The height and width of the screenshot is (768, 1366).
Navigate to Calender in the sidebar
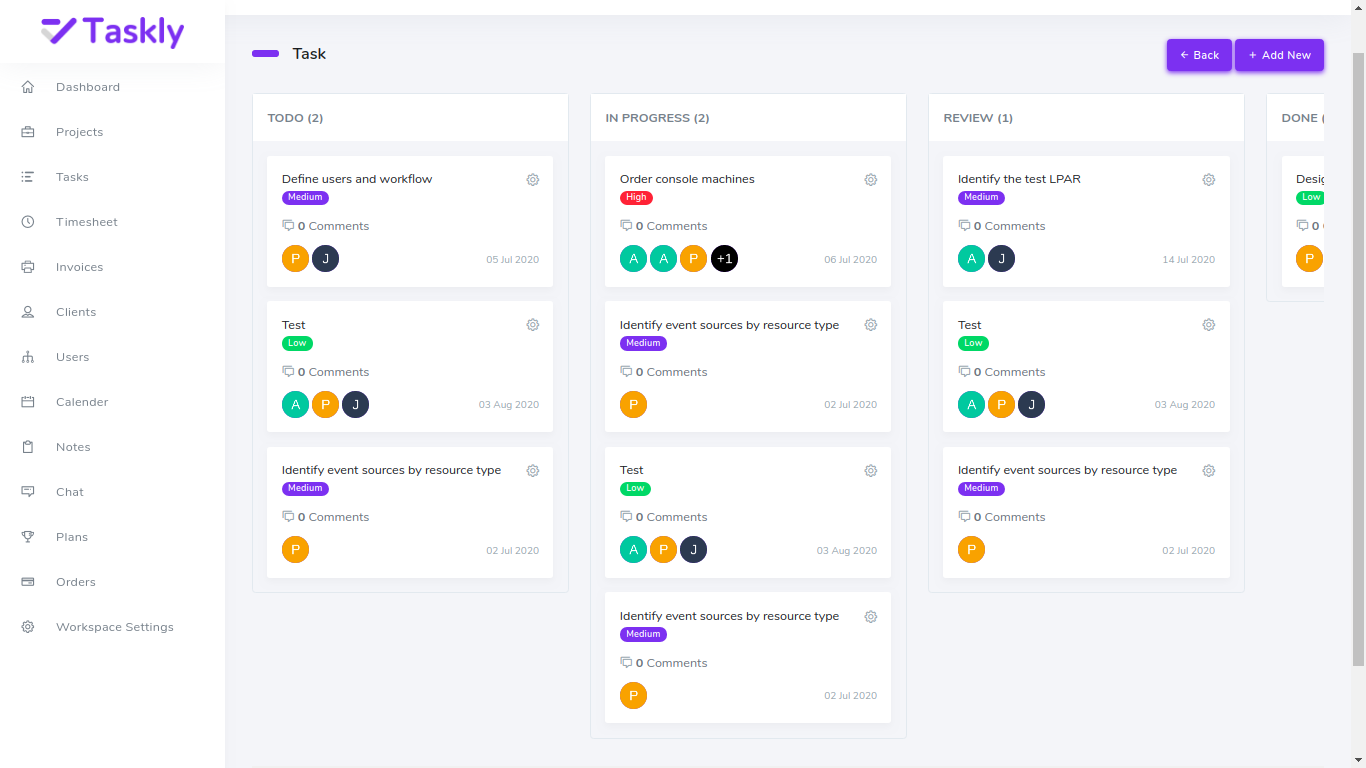[28, 402]
